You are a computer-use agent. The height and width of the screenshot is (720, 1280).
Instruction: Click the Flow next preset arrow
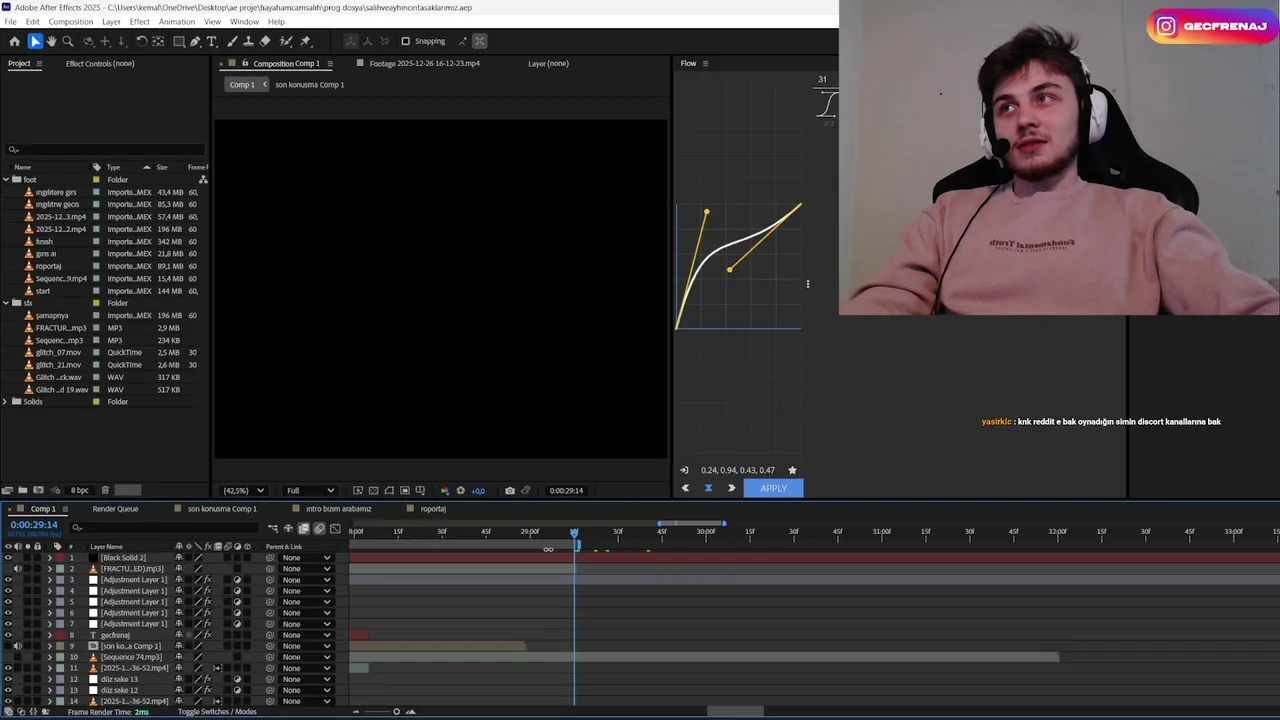(x=731, y=488)
